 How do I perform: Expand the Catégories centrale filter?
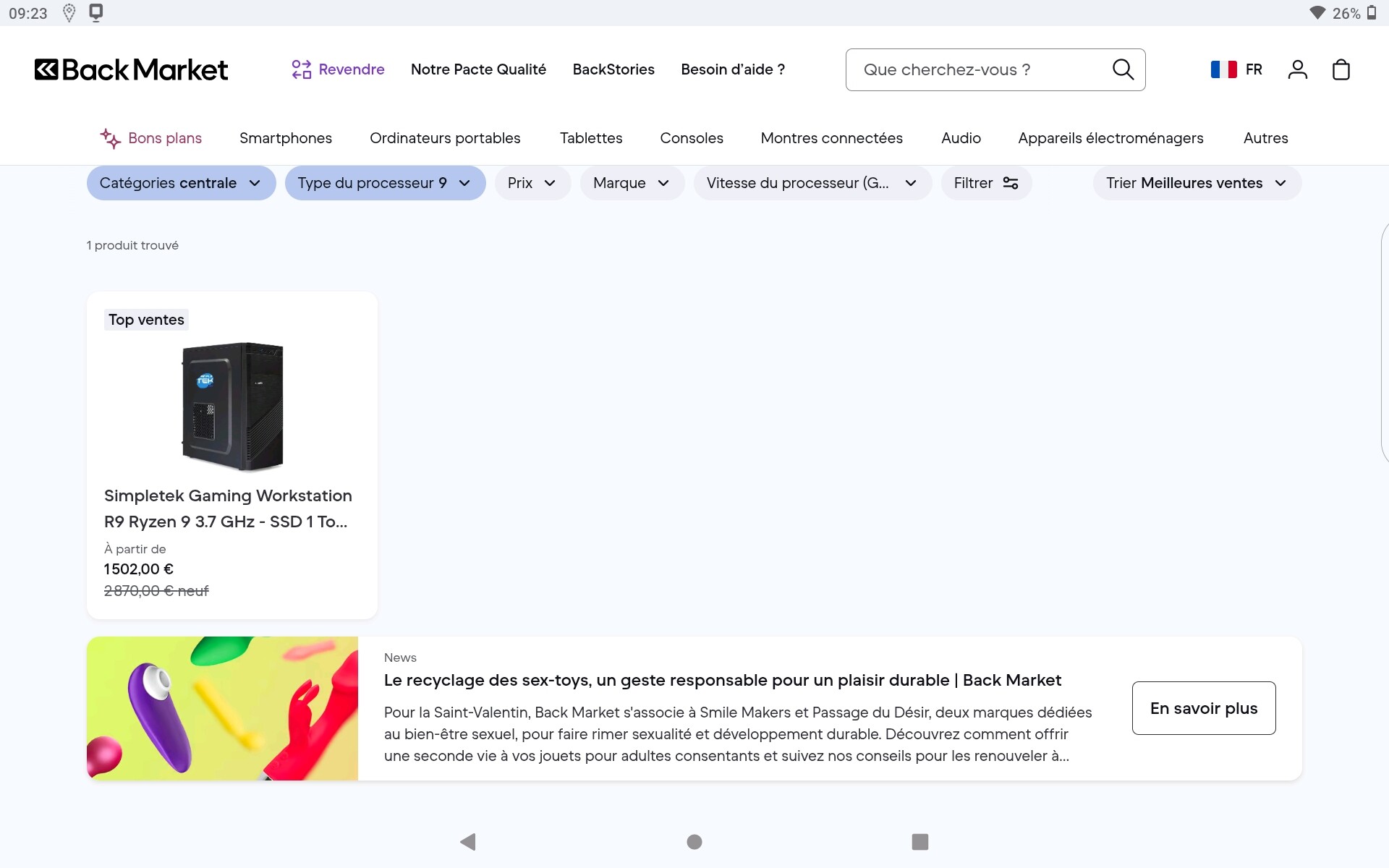tap(181, 183)
